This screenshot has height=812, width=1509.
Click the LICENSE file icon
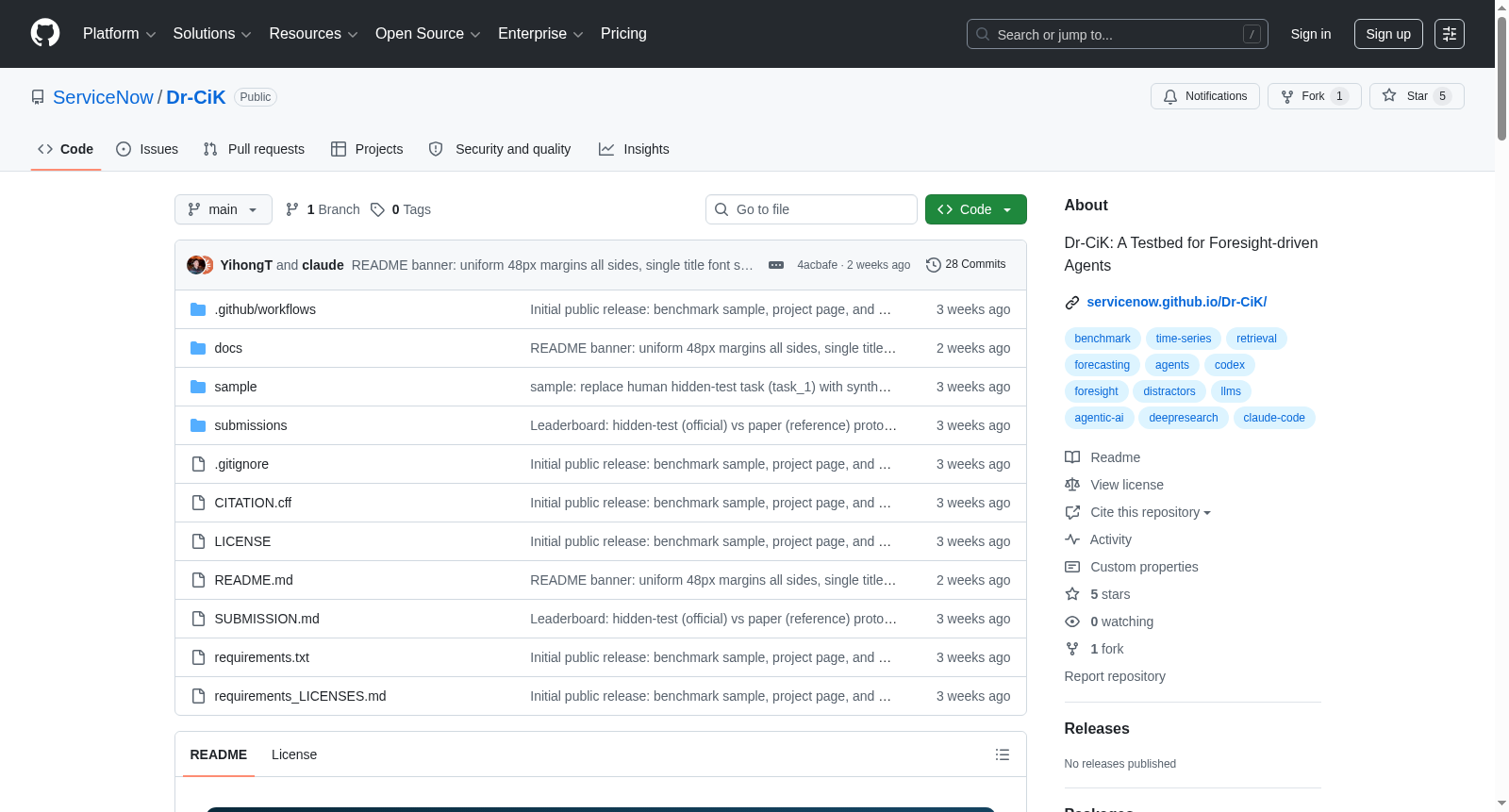point(198,541)
